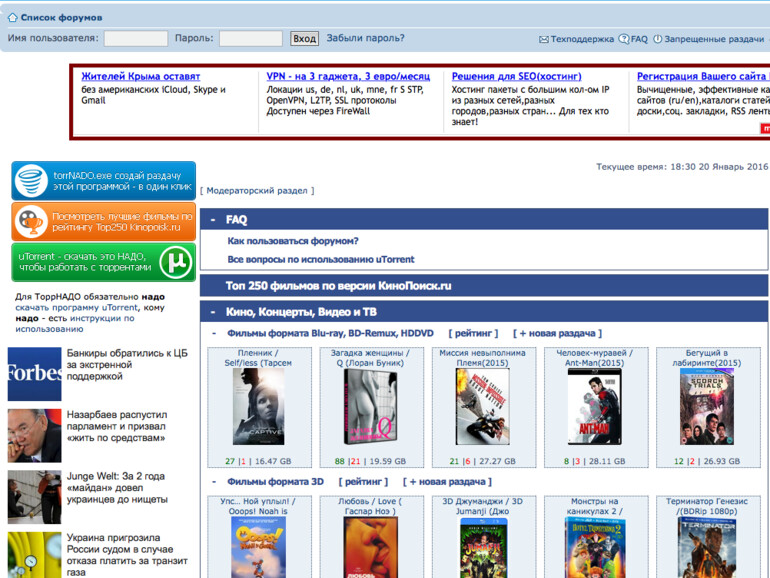Open Все вопросы по использованию uTorrent

pyautogui.click(x=321, y=259)
